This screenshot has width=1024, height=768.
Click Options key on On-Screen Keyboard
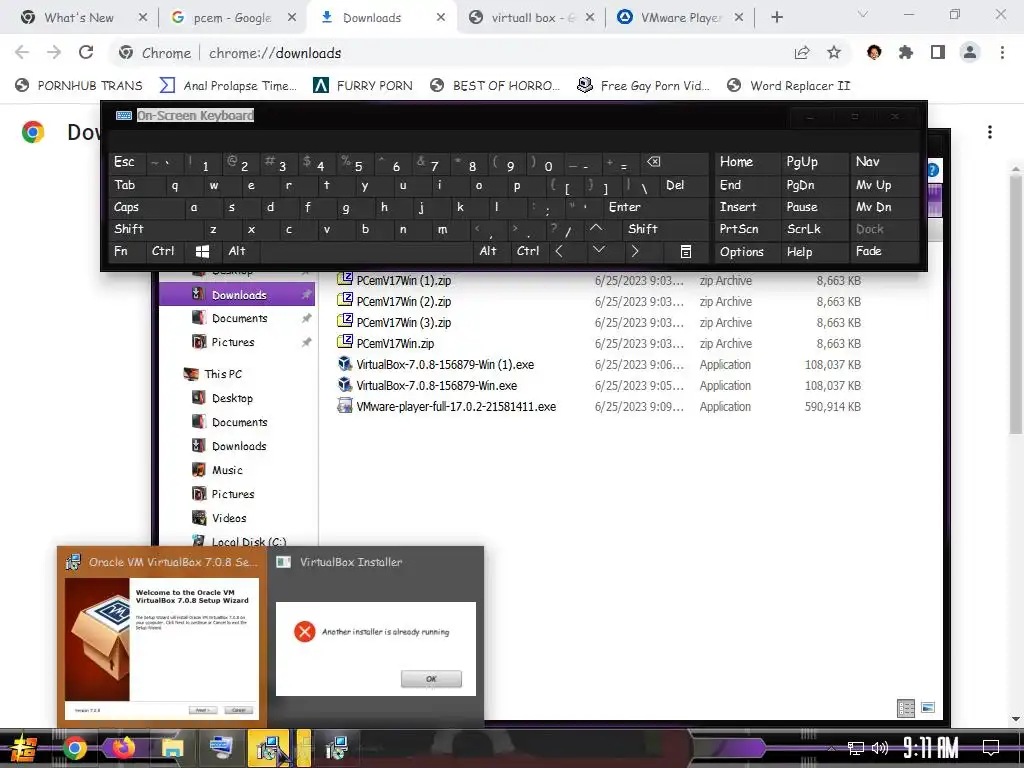tap(747, 251)
